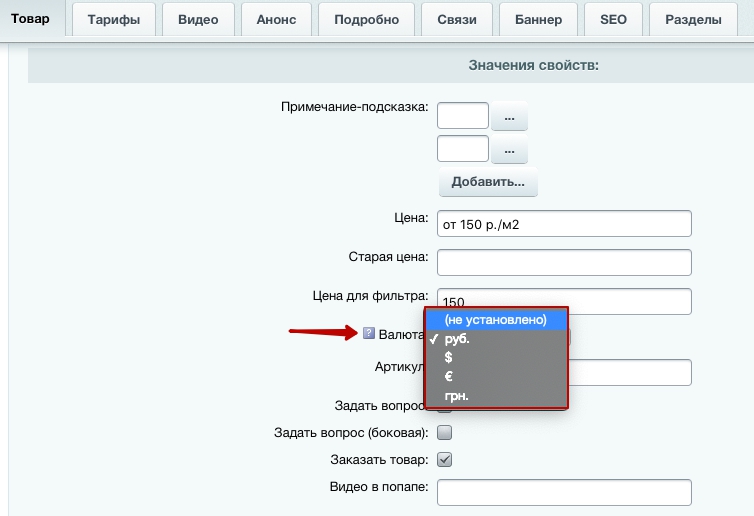
Task: Click the first Примечание-подсказка input field
Action: [463, 115]
